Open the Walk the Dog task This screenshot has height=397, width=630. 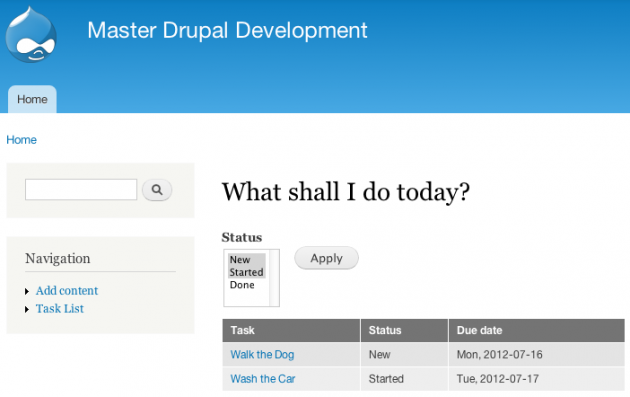click(x=262, y=354)
